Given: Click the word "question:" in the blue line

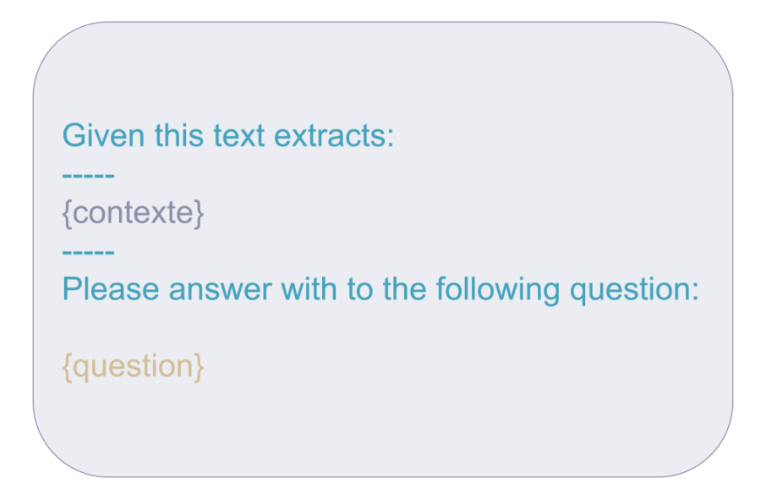Looking at the screenshot, I should point(635,290).
